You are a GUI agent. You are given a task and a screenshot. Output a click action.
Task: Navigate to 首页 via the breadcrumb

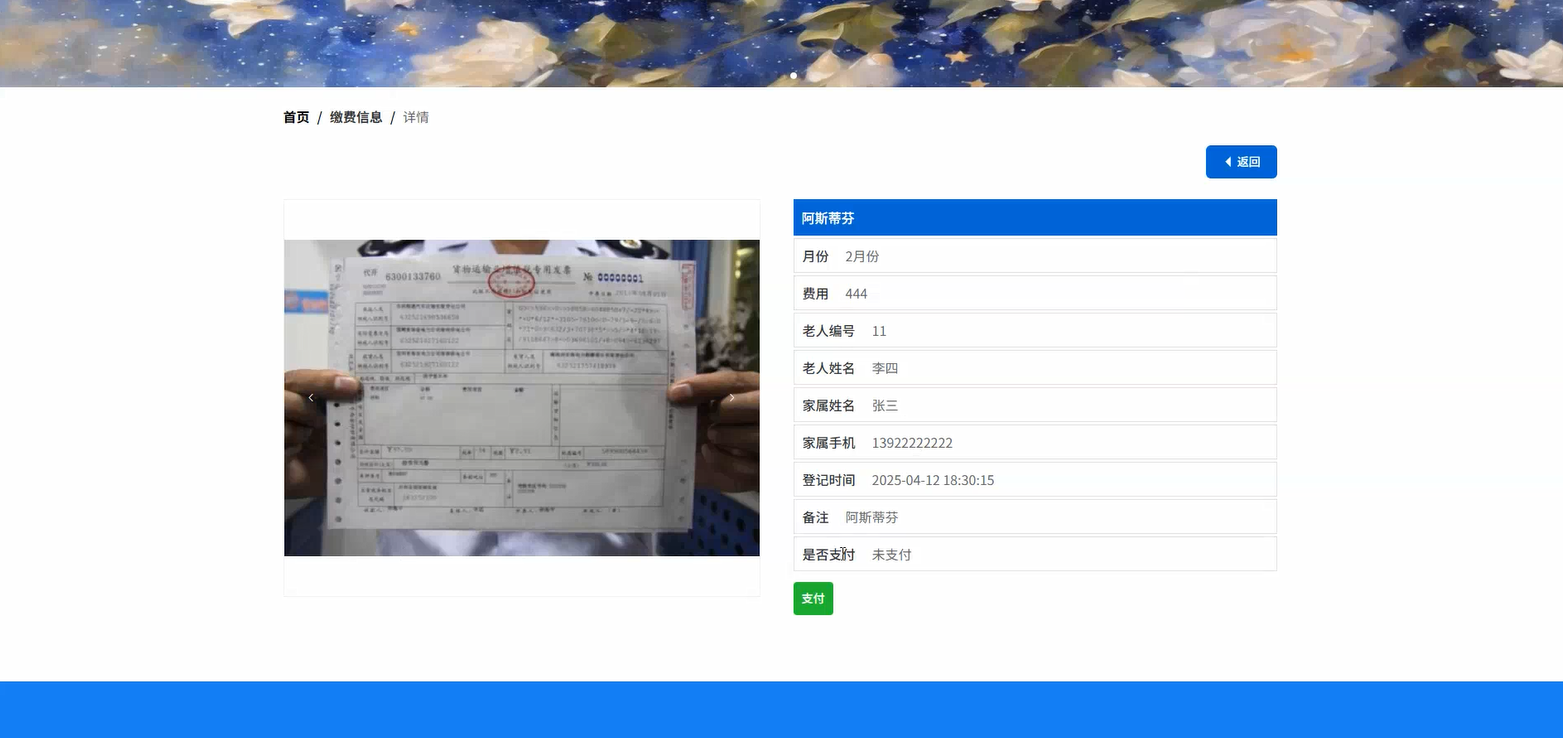(295, 117)
